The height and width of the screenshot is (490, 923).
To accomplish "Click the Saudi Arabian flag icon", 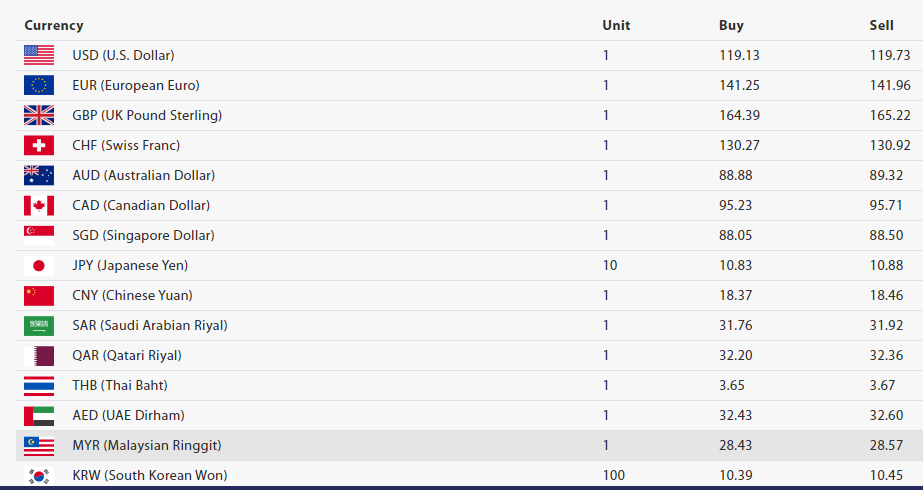I will click(x=39, y=326).
